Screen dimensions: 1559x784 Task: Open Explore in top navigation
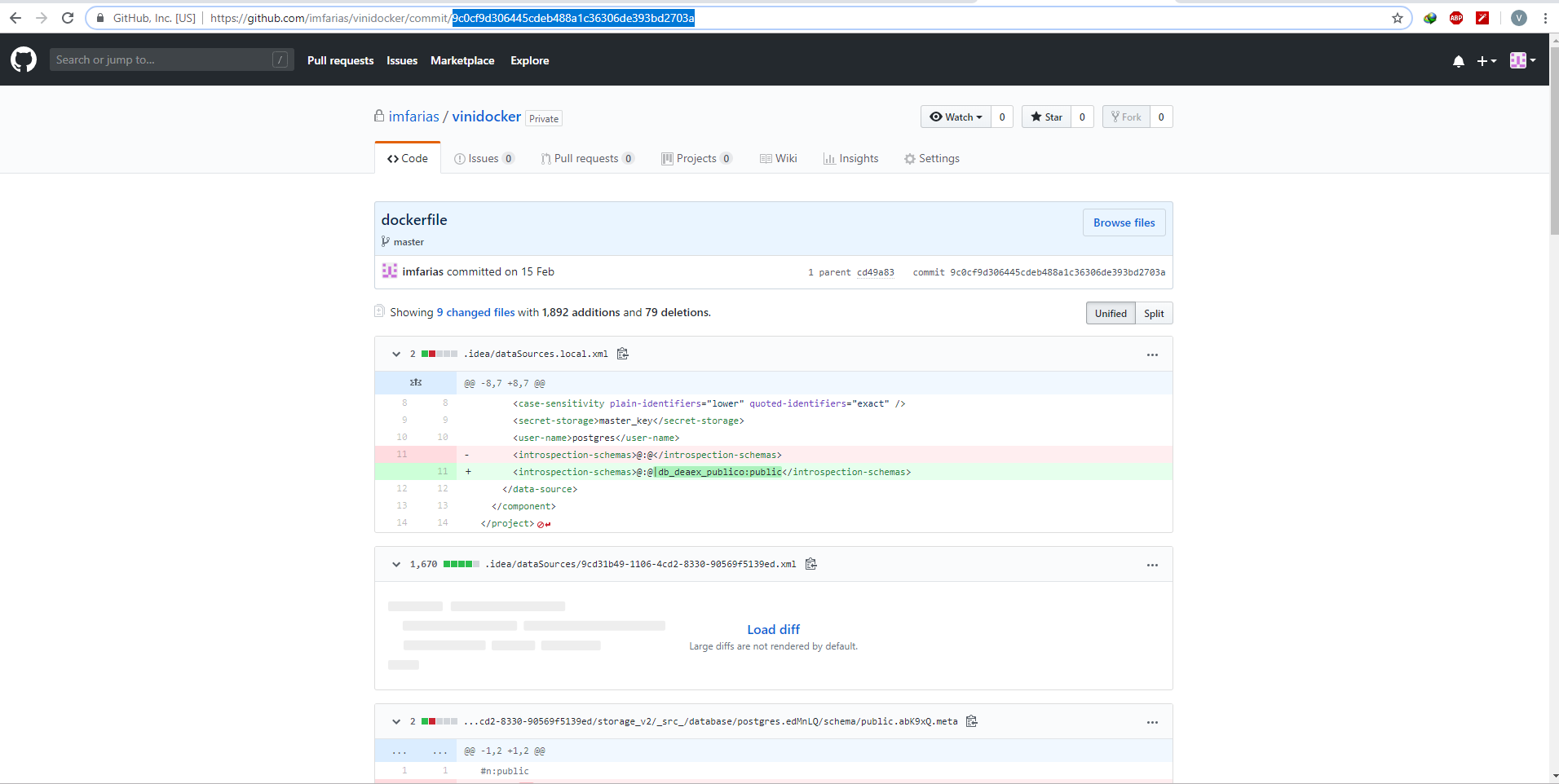(x=530, y=60)
